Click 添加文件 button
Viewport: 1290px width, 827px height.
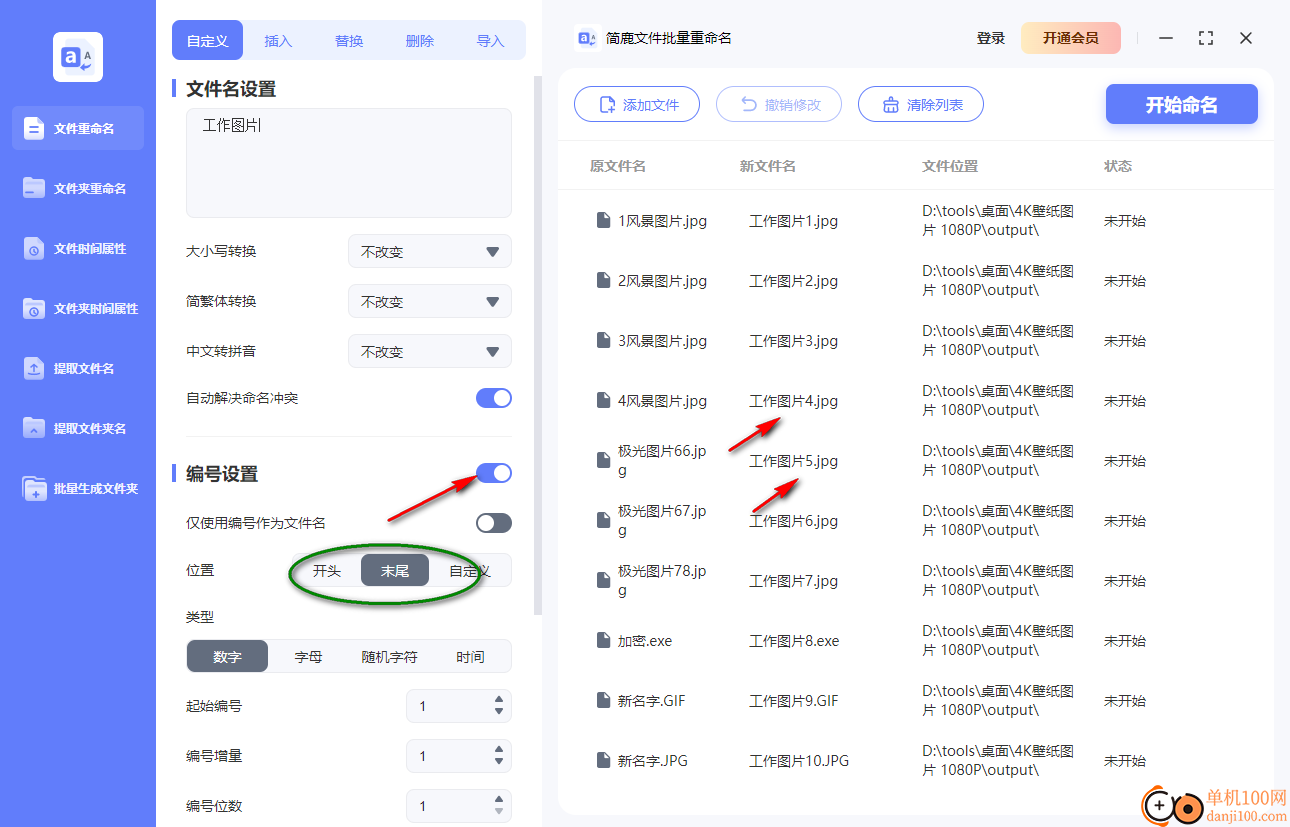pos(637,104)
